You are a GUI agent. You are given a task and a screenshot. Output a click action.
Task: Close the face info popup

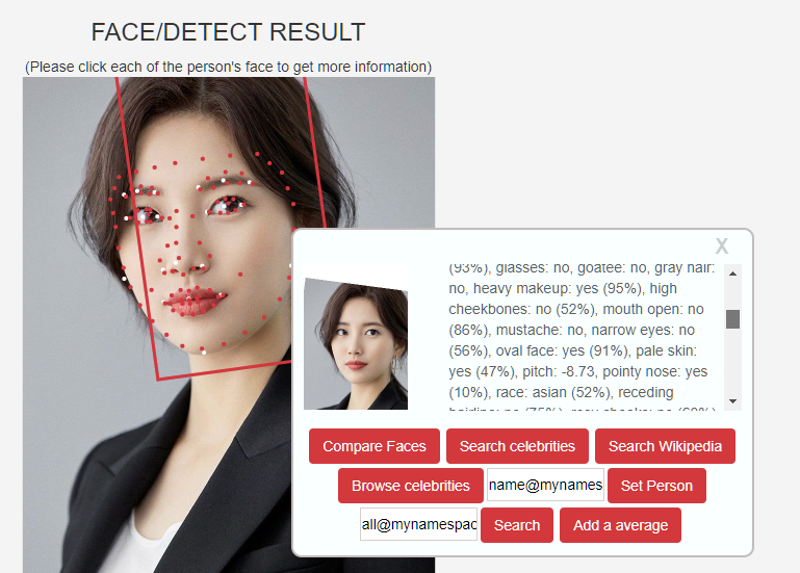click(721, 246)
